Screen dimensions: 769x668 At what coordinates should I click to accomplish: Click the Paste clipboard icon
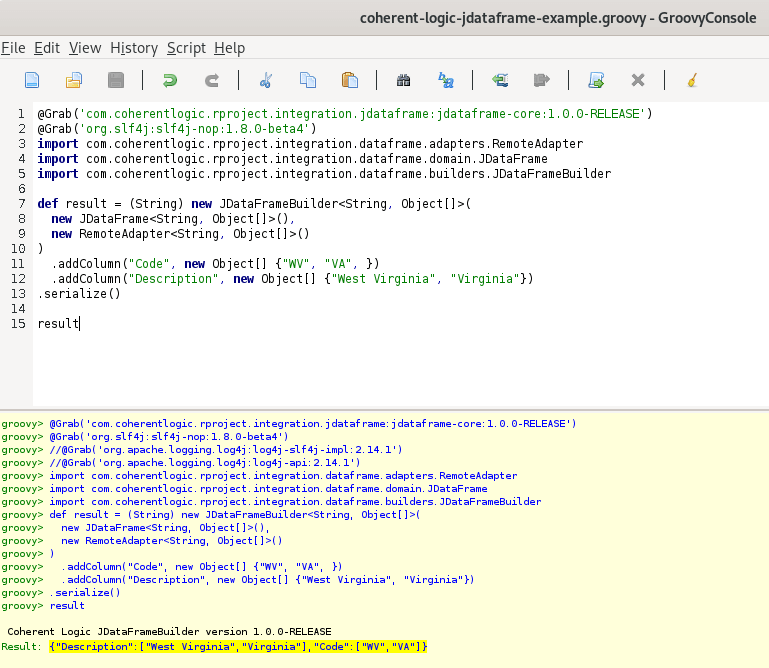[x=350, y=80]
